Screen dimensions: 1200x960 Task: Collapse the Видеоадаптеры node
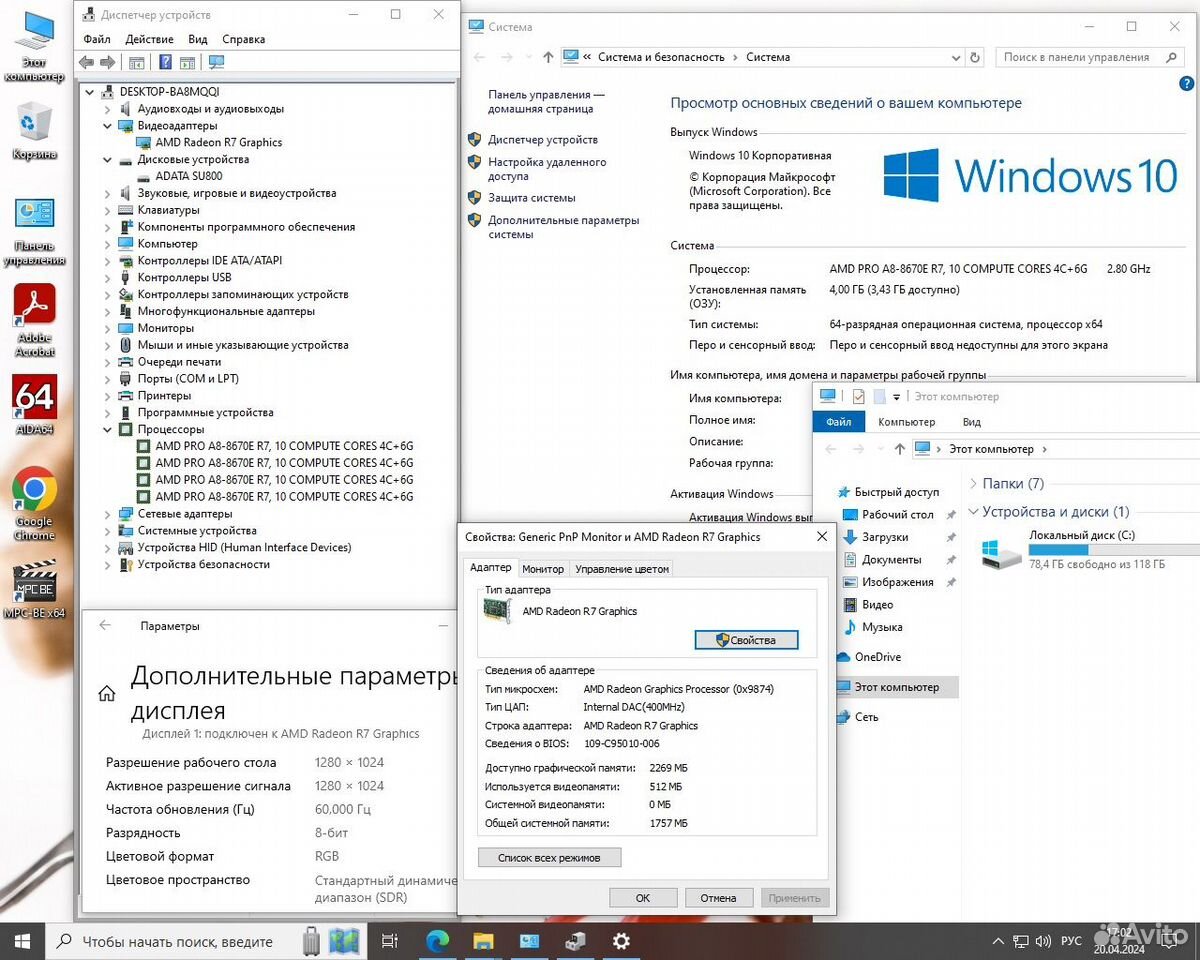click(109, 126)
